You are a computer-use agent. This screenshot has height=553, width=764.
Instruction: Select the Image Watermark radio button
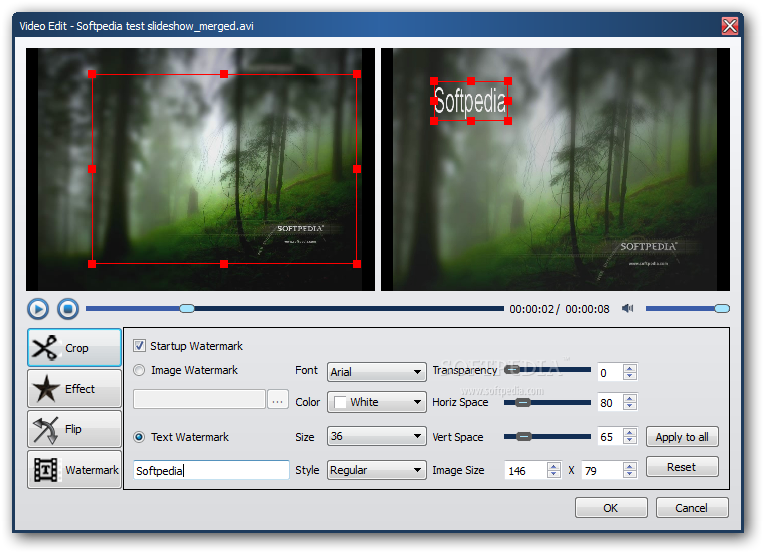139,370
